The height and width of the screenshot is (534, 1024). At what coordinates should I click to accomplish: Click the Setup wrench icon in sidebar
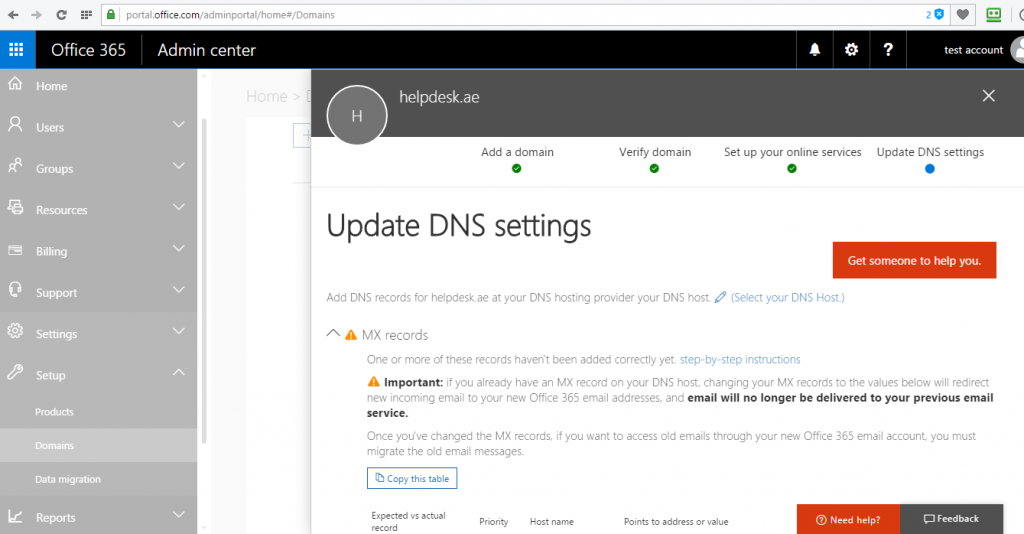pos(15,372)
